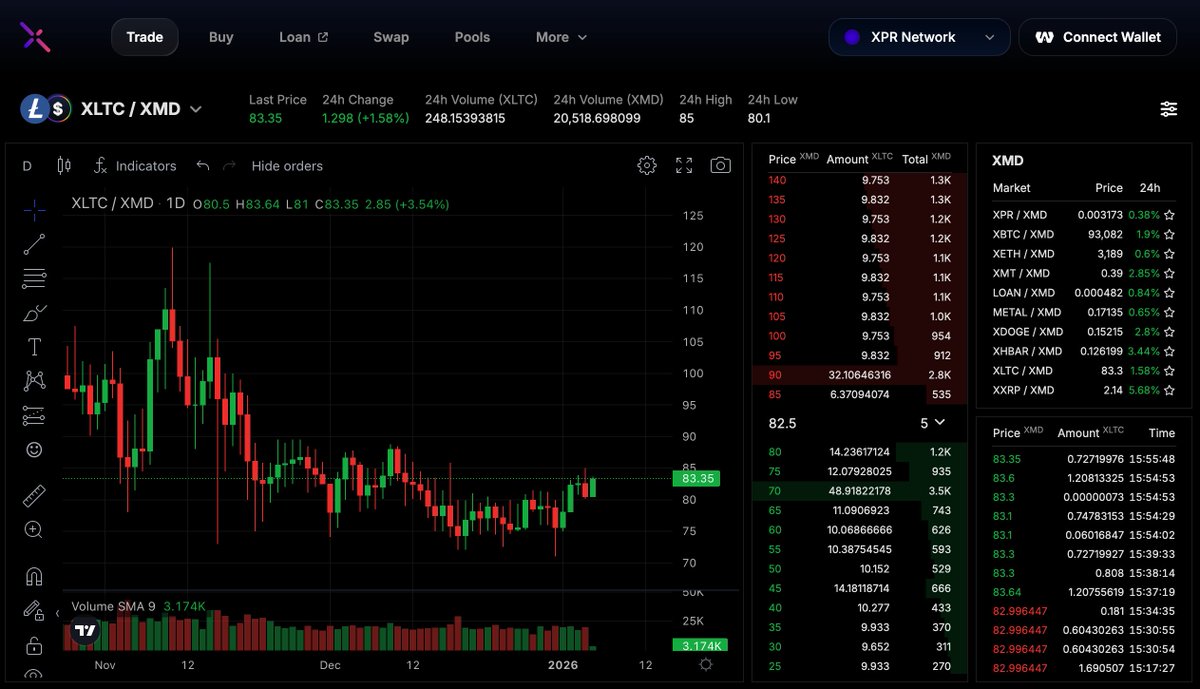Favorite the XHBAR / XMD market star

coord(1169,352)
